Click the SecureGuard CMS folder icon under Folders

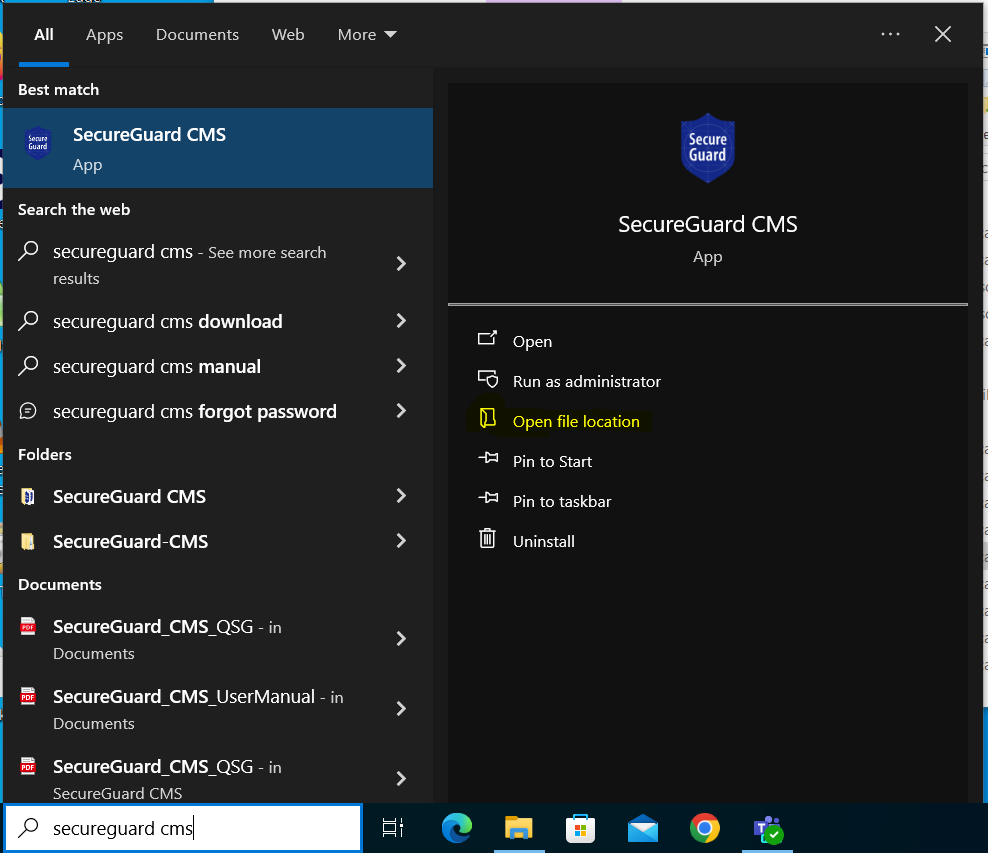pos(28,496)
